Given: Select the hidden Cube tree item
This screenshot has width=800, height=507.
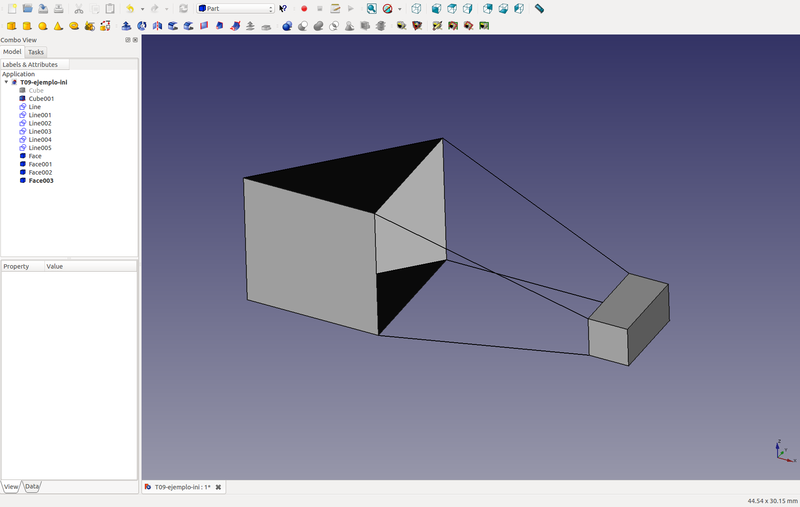Looking at the screenshot, I should point(35,90).
